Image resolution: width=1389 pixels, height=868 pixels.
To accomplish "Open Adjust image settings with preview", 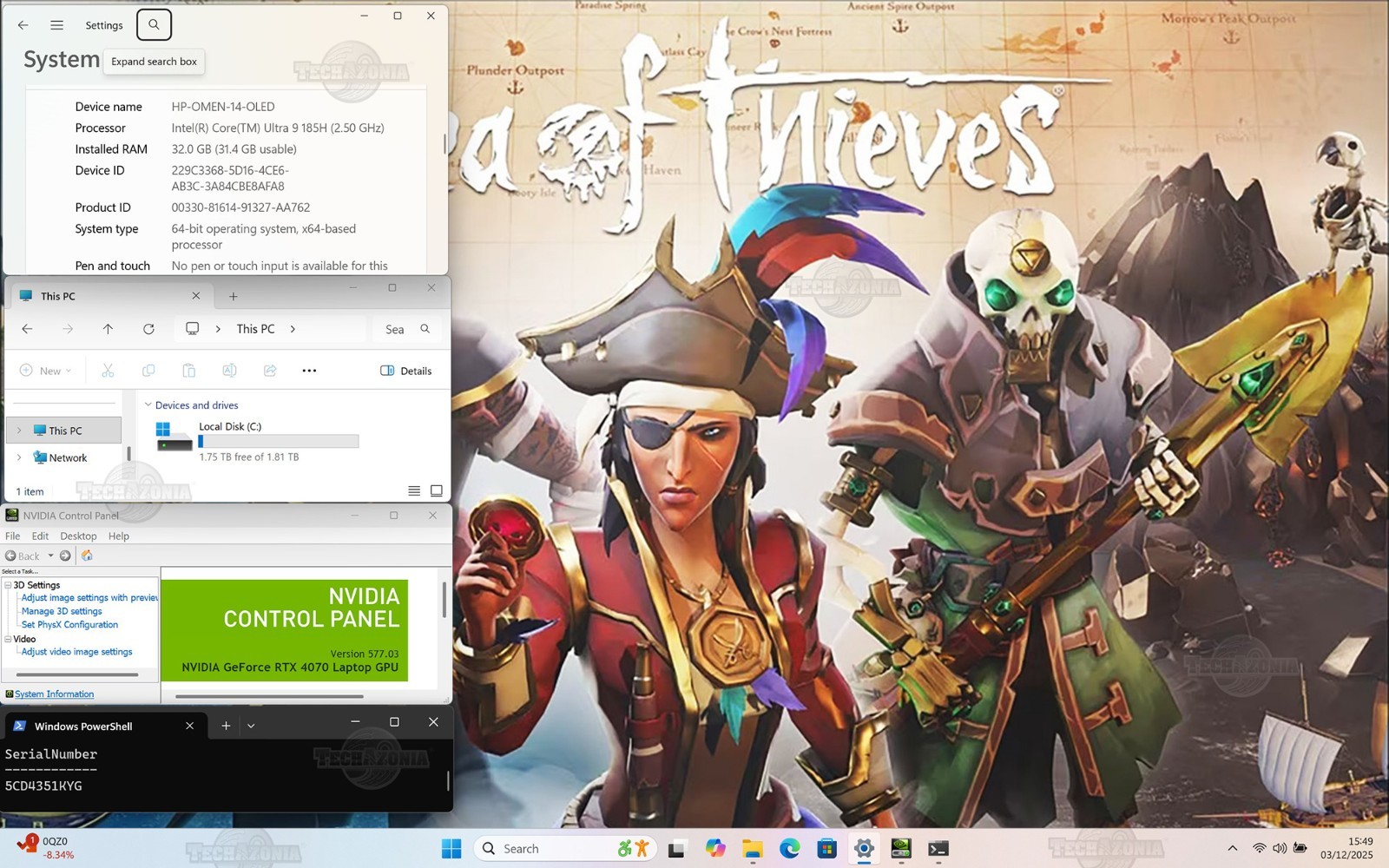I will point(89,598).
